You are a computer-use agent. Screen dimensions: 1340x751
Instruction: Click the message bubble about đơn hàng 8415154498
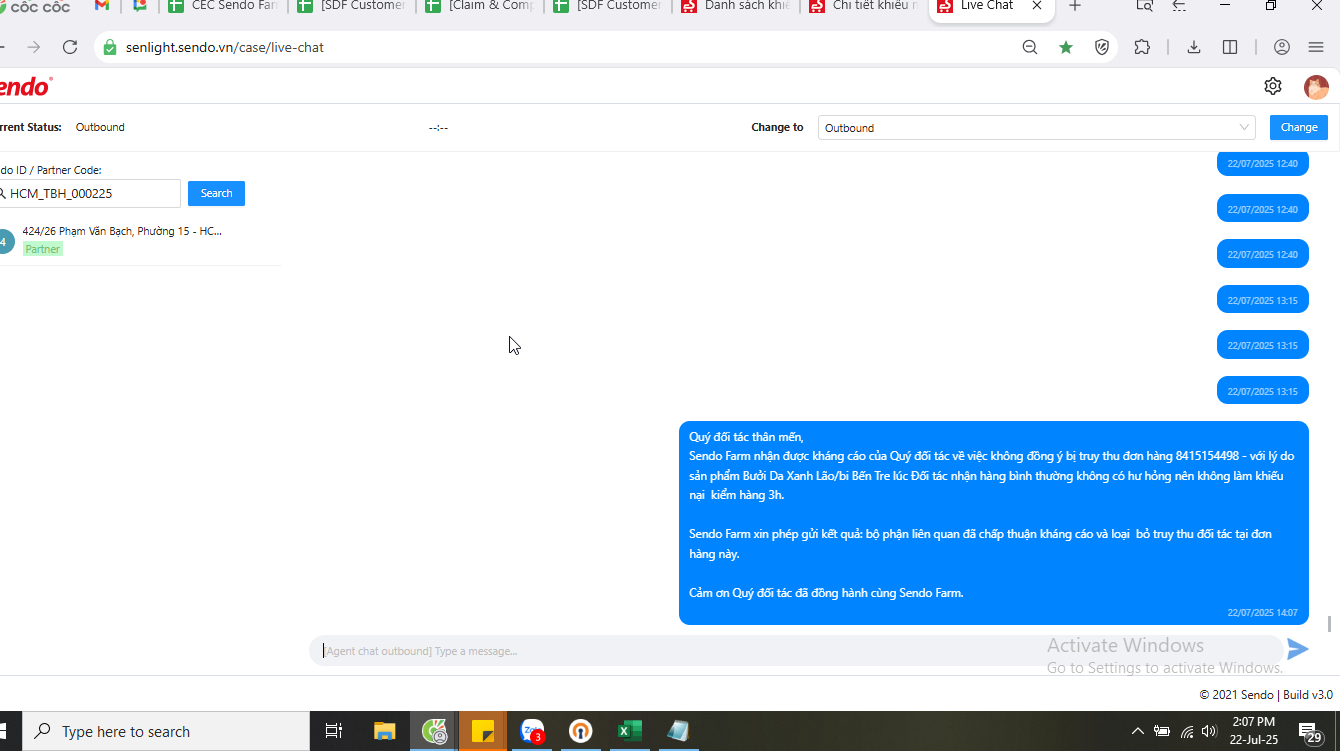pos(994,523)
